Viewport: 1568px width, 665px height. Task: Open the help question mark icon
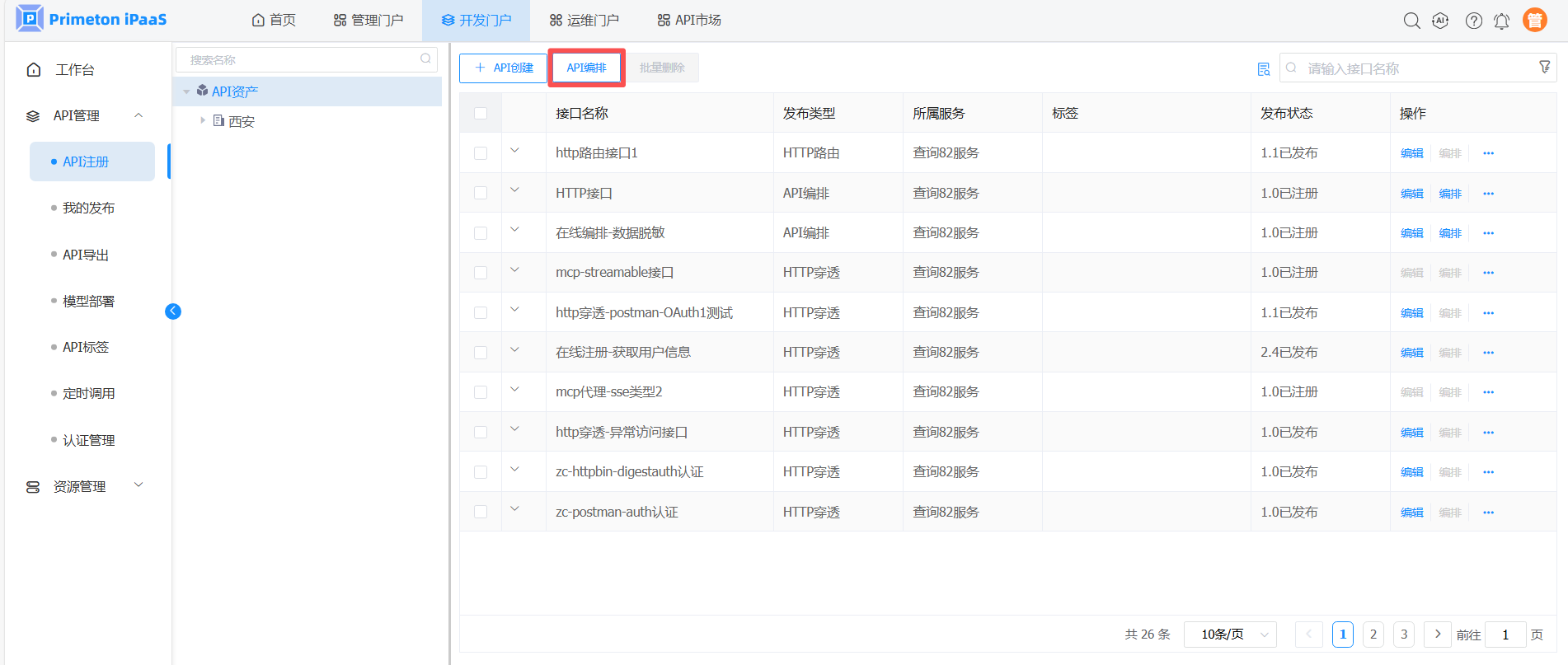click(1473, 21)
